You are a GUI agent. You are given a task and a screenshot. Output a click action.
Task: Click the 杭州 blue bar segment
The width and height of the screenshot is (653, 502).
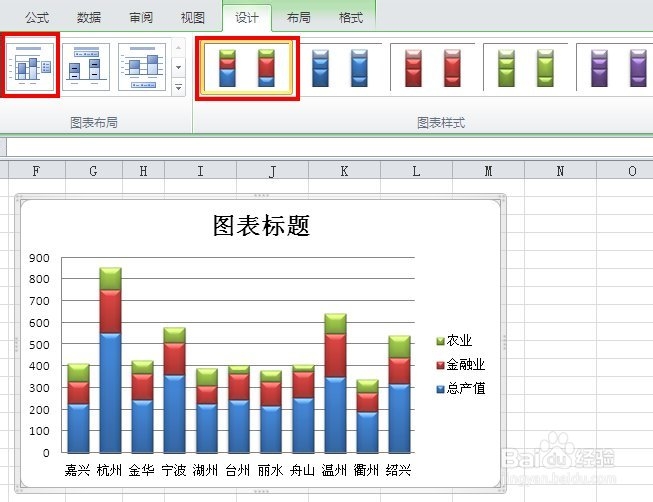(x=110, y=392)
